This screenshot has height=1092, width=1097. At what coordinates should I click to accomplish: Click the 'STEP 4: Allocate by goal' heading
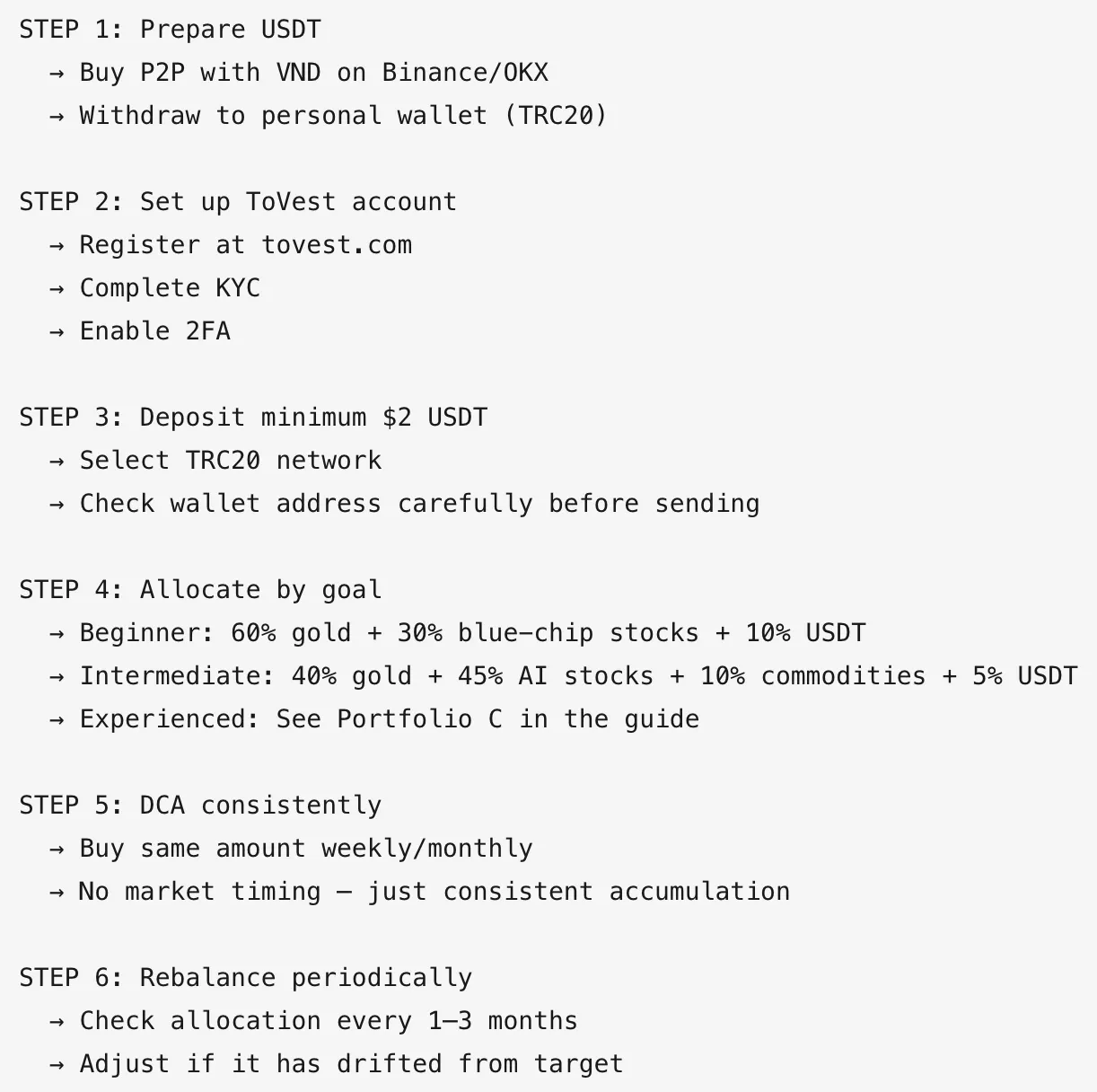pyautogui.click(x=200, y=589)
